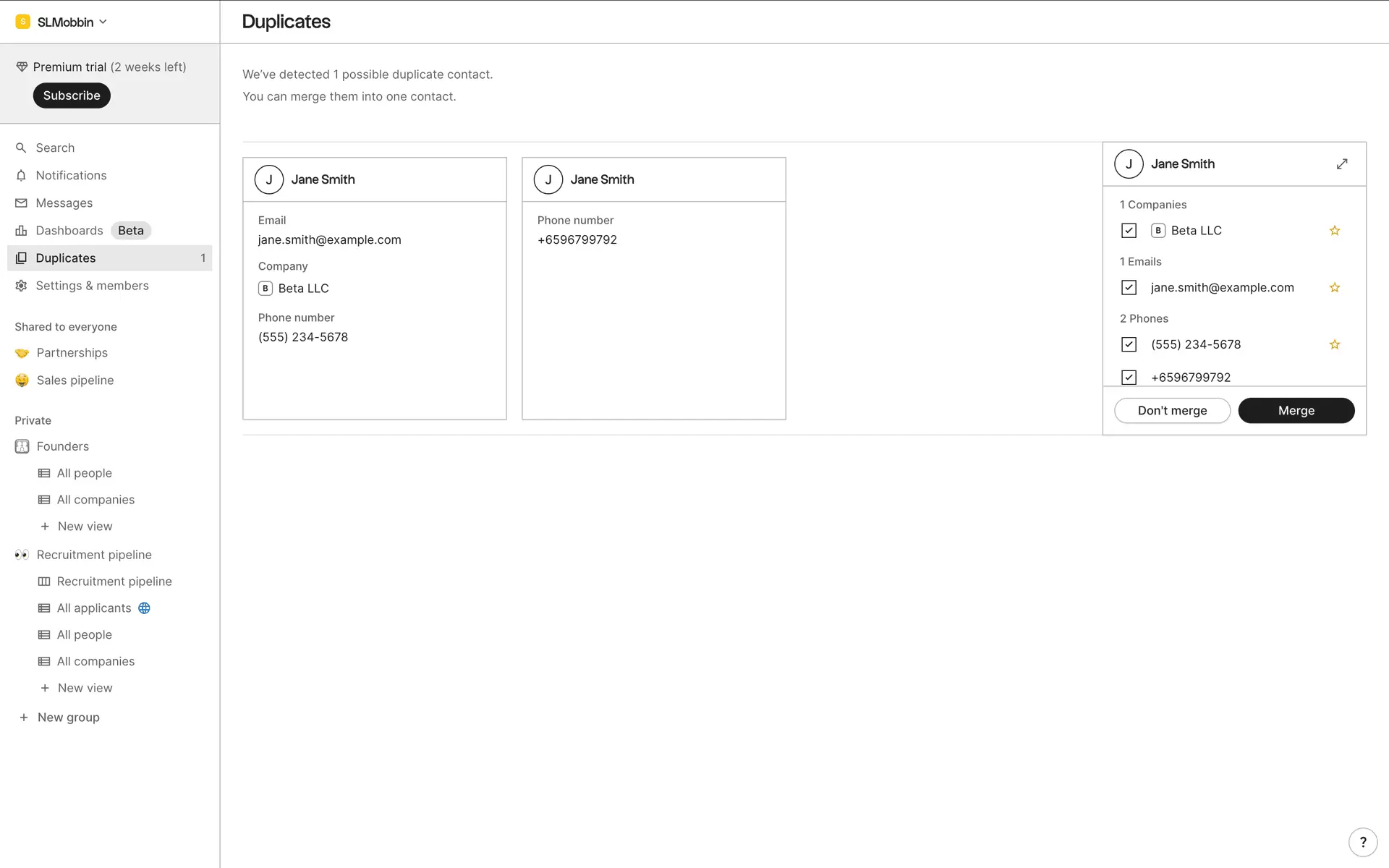Uncheck the Beta LLC company checkbox
Screen dimensions: 1389x868
point(1129,231)
